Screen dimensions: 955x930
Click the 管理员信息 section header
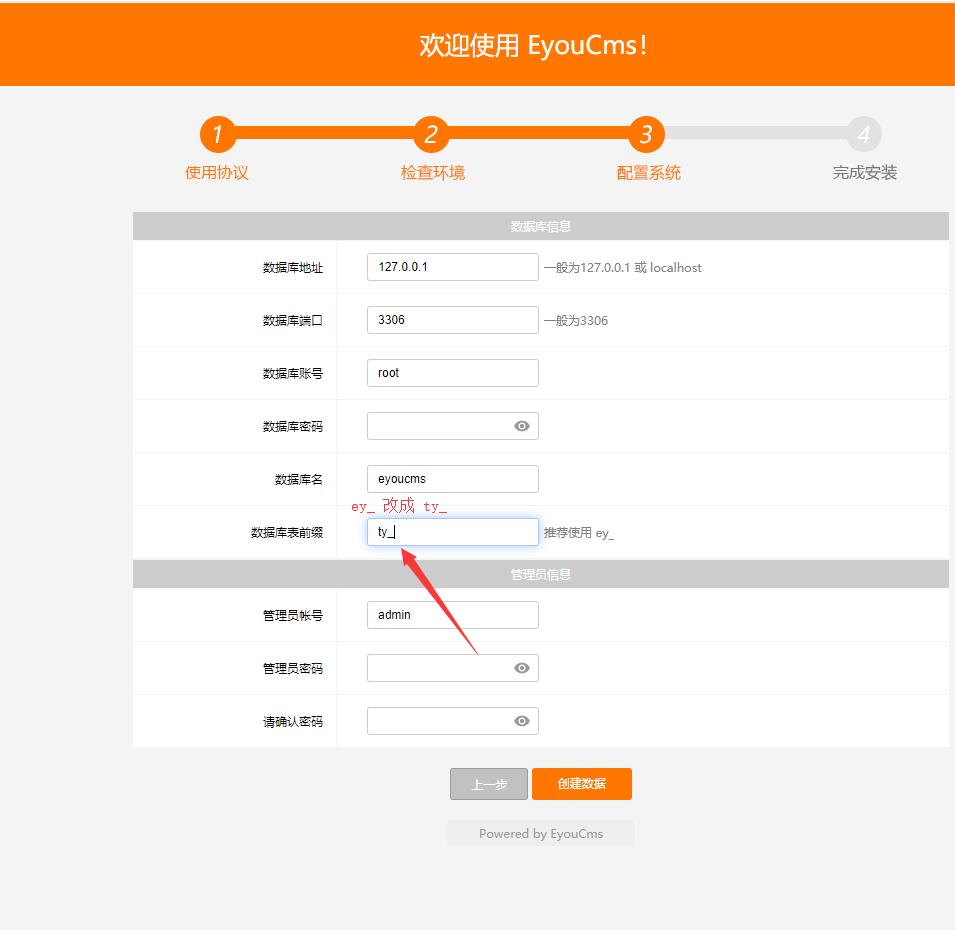541,574
